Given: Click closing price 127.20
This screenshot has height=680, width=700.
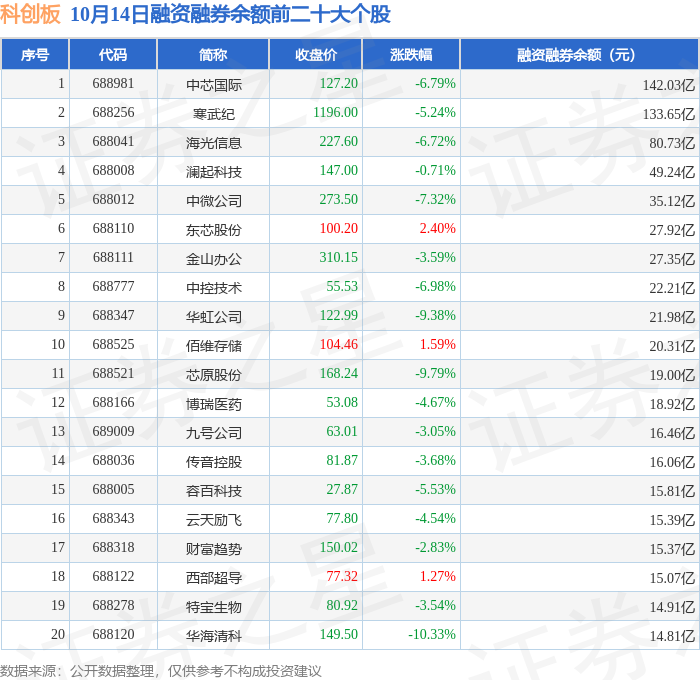Looking at the screenshot, I should 339,83.
